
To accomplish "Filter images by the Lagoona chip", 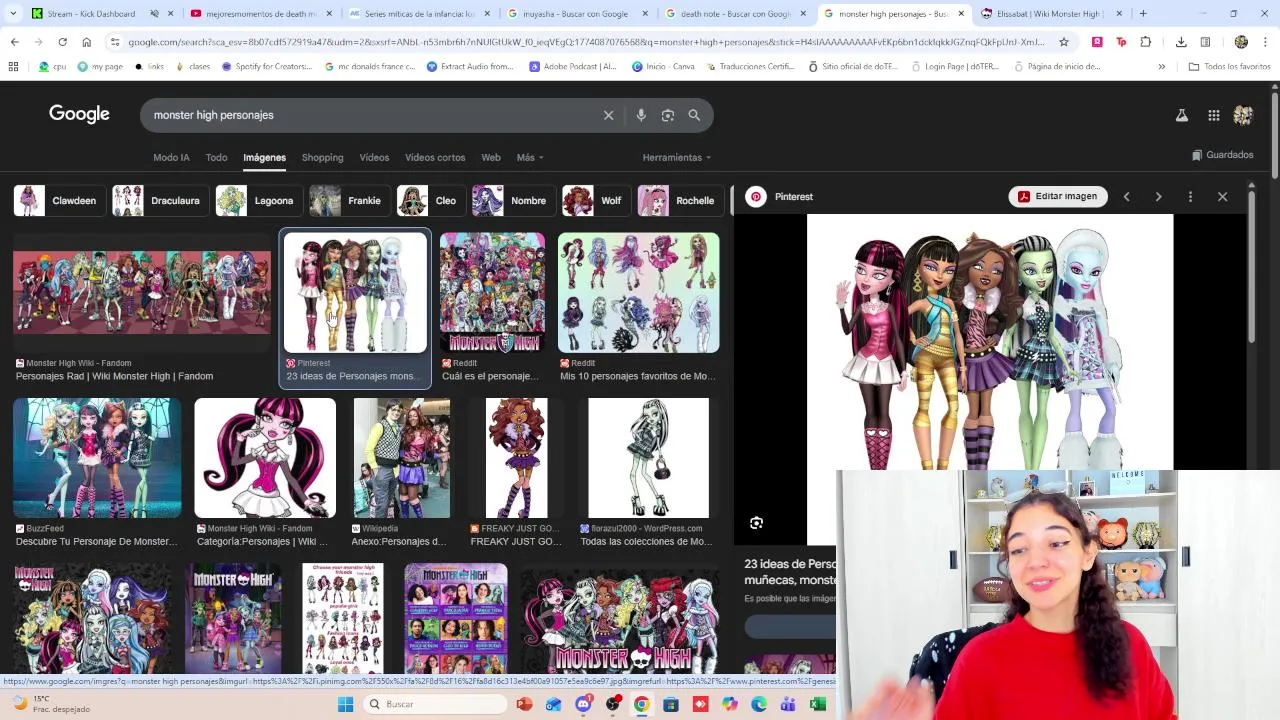I will coord(258,201).
